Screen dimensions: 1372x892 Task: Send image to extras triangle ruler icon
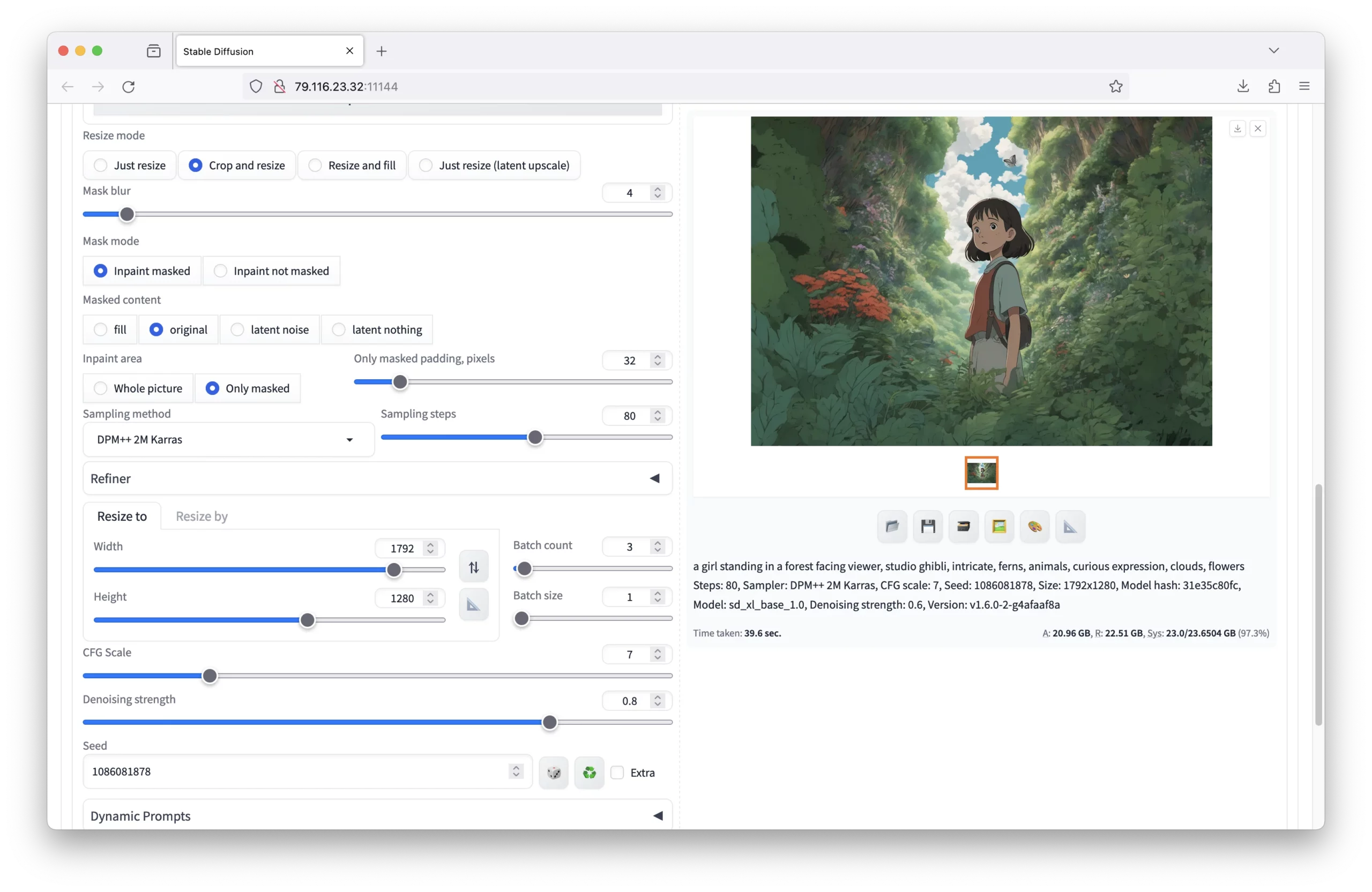1070,526
